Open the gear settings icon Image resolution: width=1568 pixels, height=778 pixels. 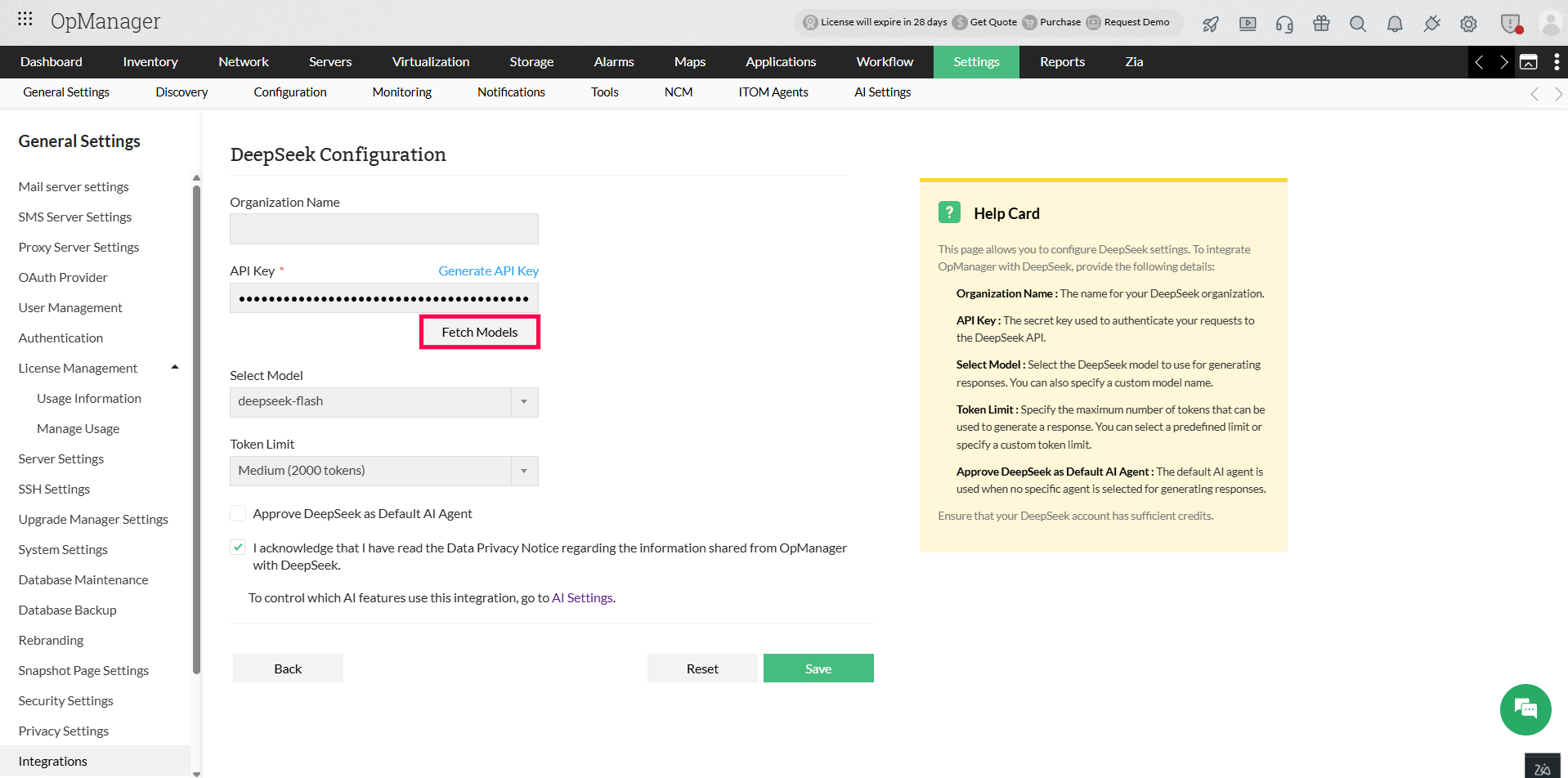click(1468, 24)
